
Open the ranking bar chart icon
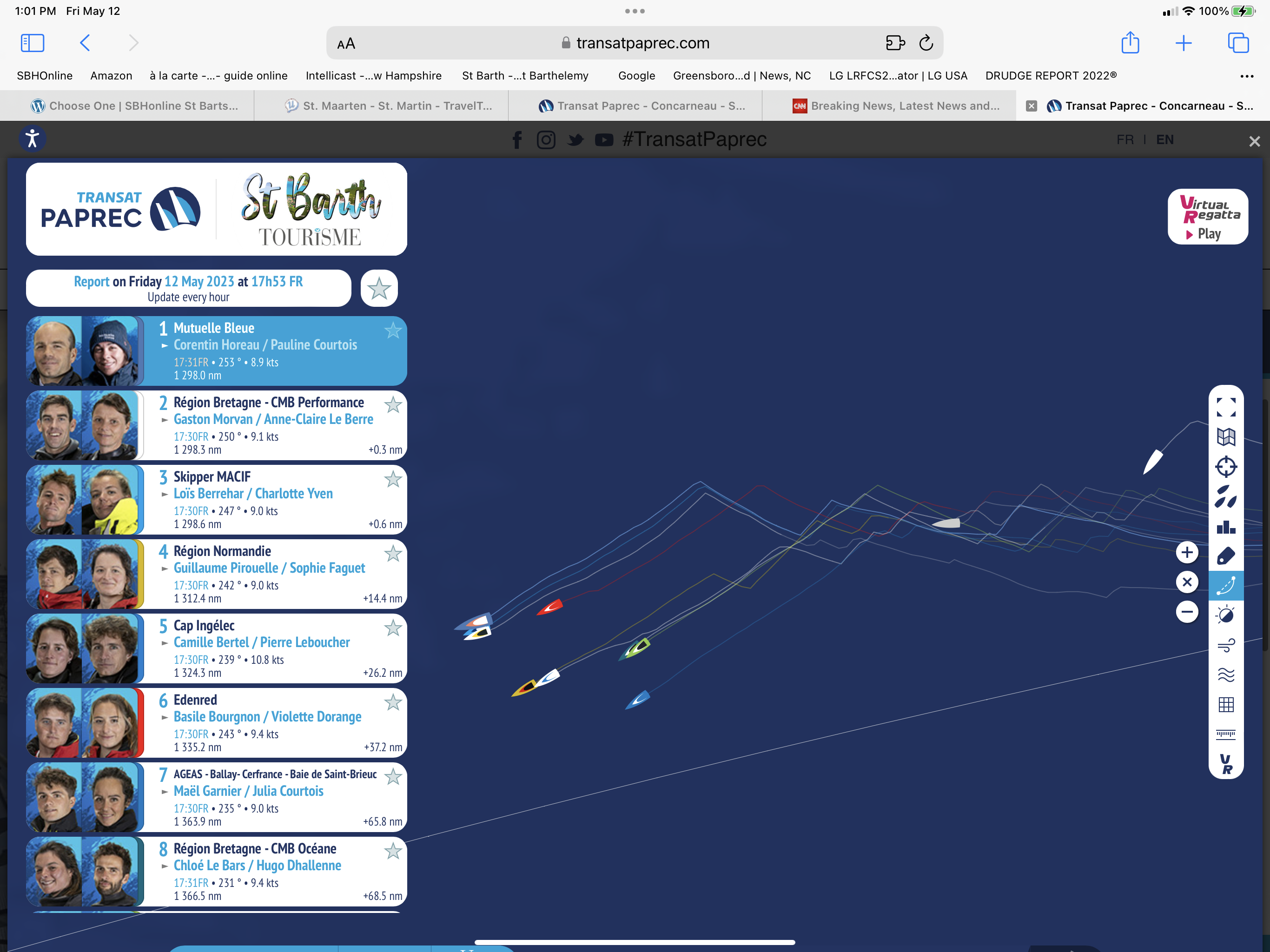coord(1226,527)
